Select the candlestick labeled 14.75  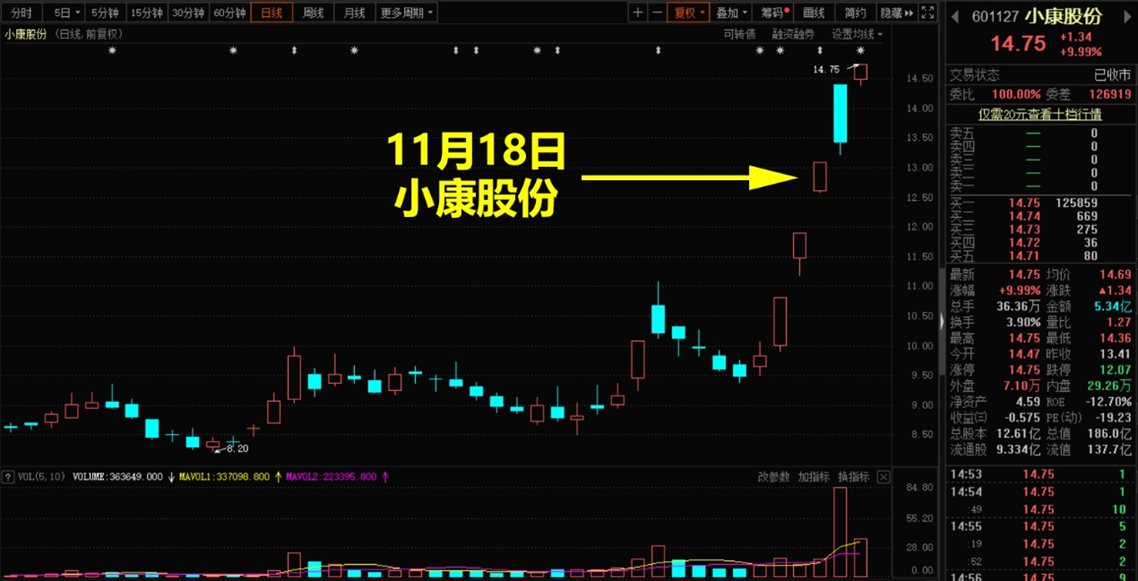(861, 73)
